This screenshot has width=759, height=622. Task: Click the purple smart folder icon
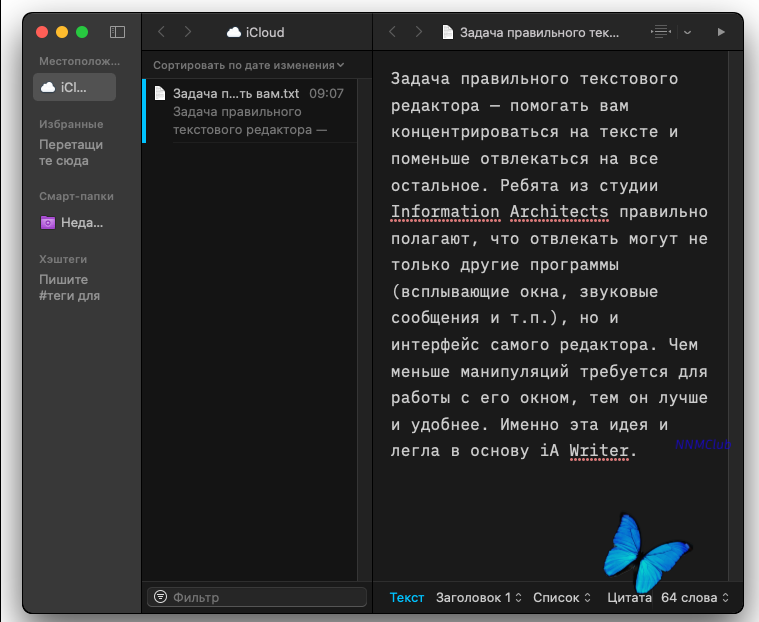pos(47,223)
